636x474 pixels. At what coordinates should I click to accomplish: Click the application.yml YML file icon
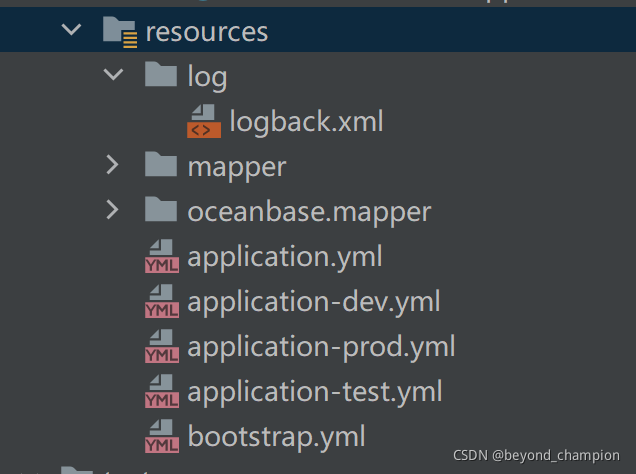(162, 256)
